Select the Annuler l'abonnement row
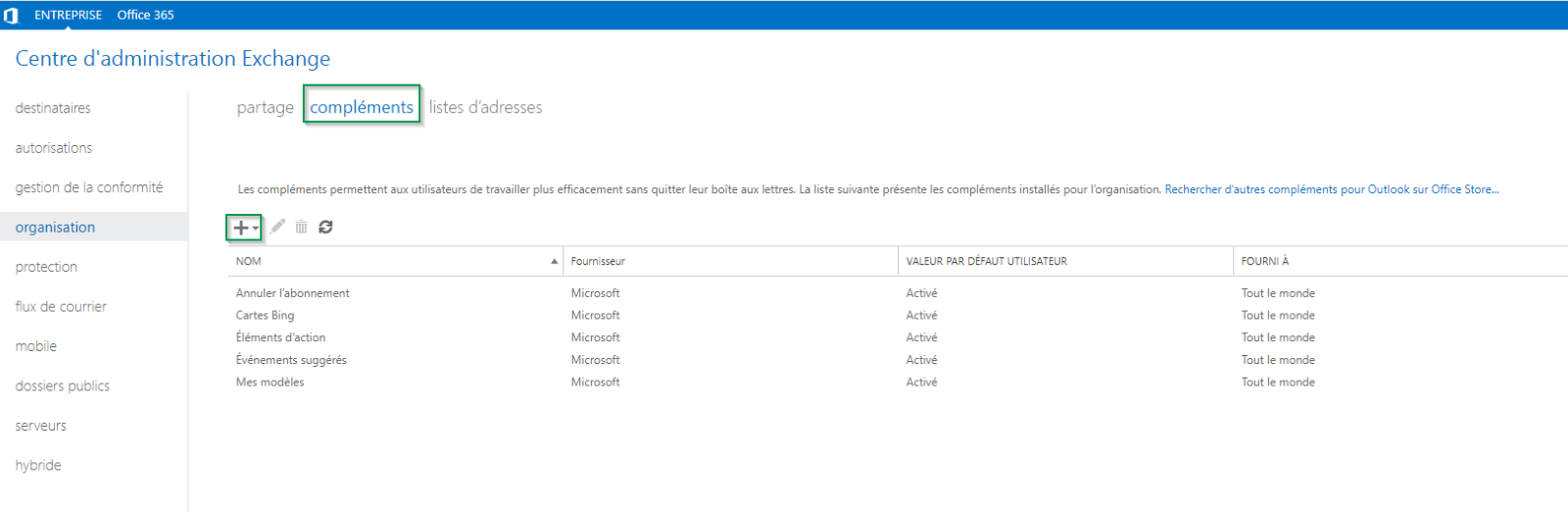The width and height of the screenshot is (1568, 512). coord(292,293)
